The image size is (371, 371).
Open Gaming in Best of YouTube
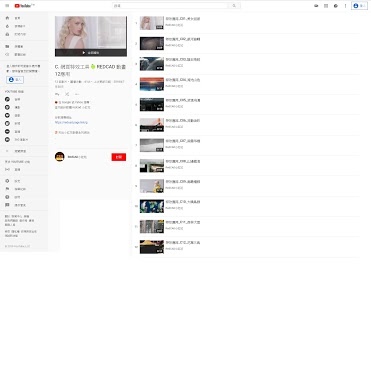pyautogui.click(x=23, y=115)
